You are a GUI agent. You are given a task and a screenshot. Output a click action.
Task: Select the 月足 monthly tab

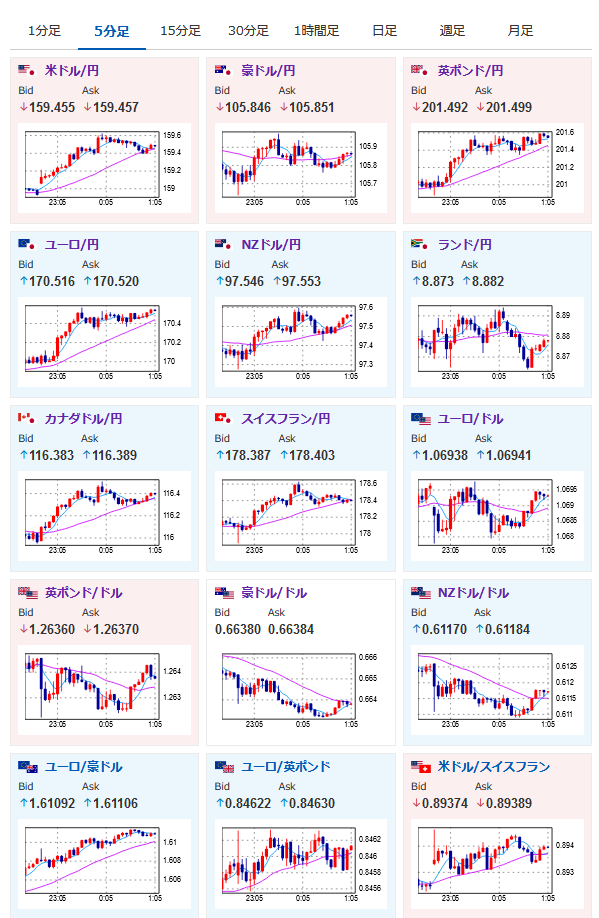520,31
